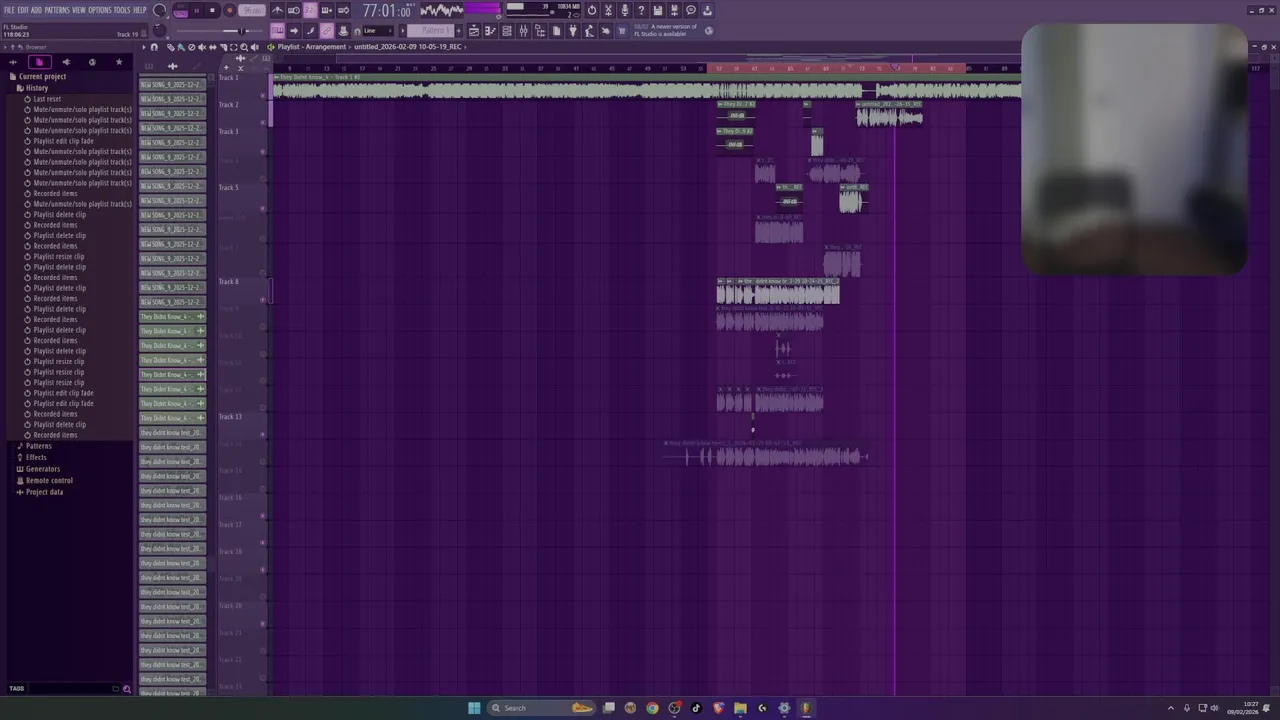Toggle wait for input before recording
1280x720 pixels.
294,10
